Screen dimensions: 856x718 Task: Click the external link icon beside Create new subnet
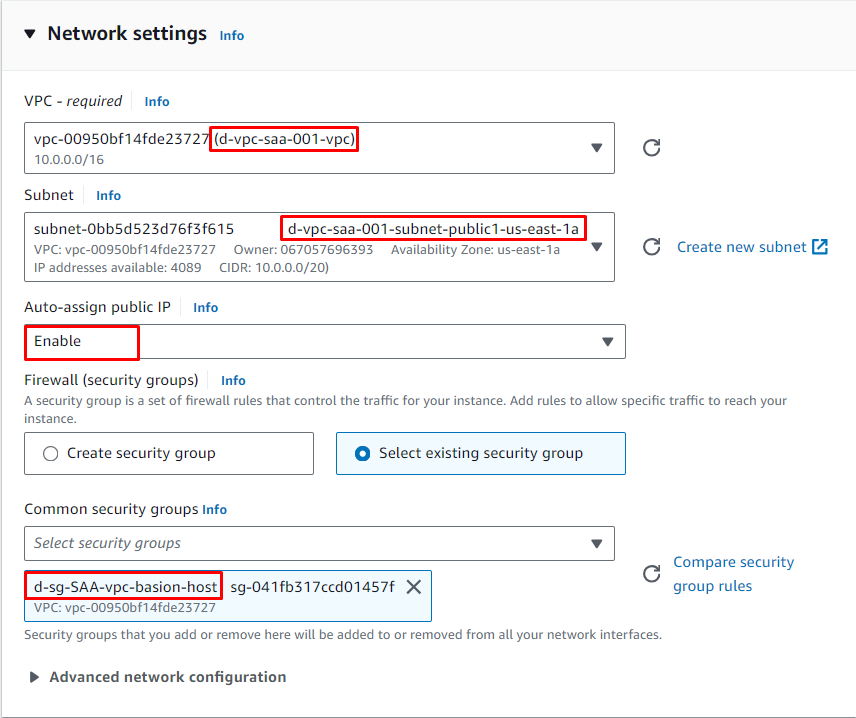[x=820, y=247]
